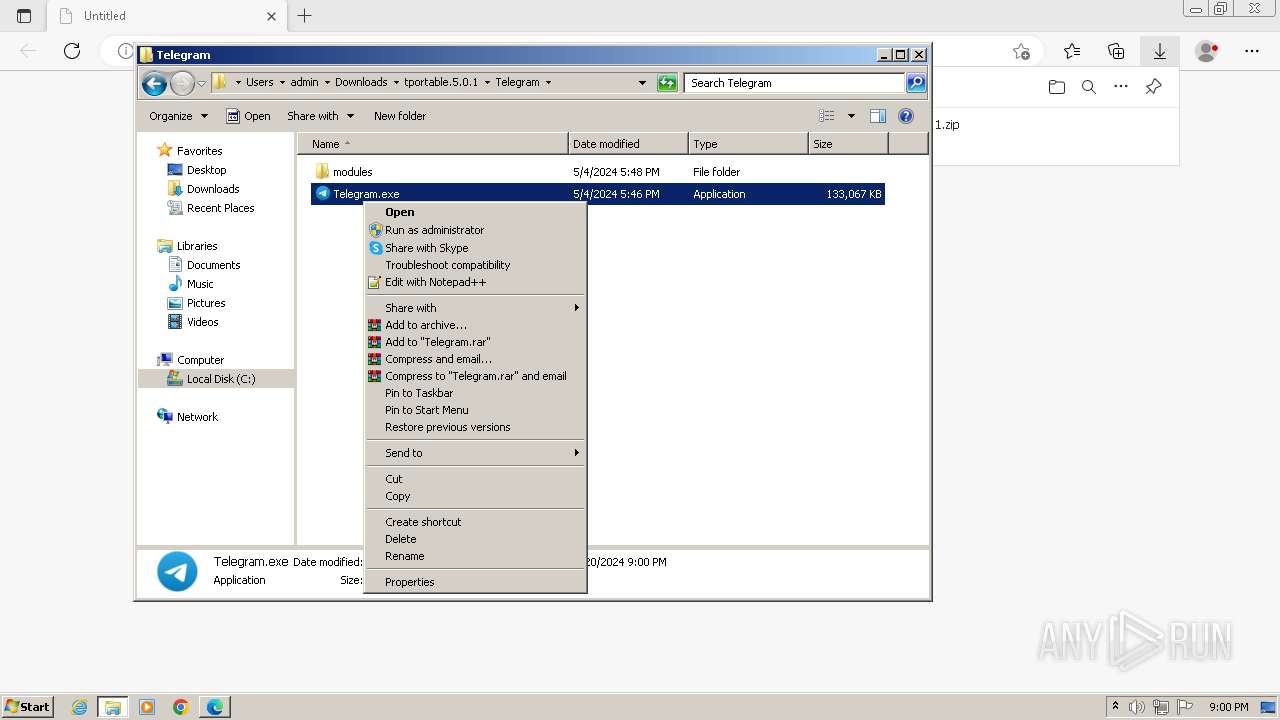Viewport: 1280px width, 720px height.
Task: Choose Troubleshoot compatibility
Action: click(x=475, y=265)
